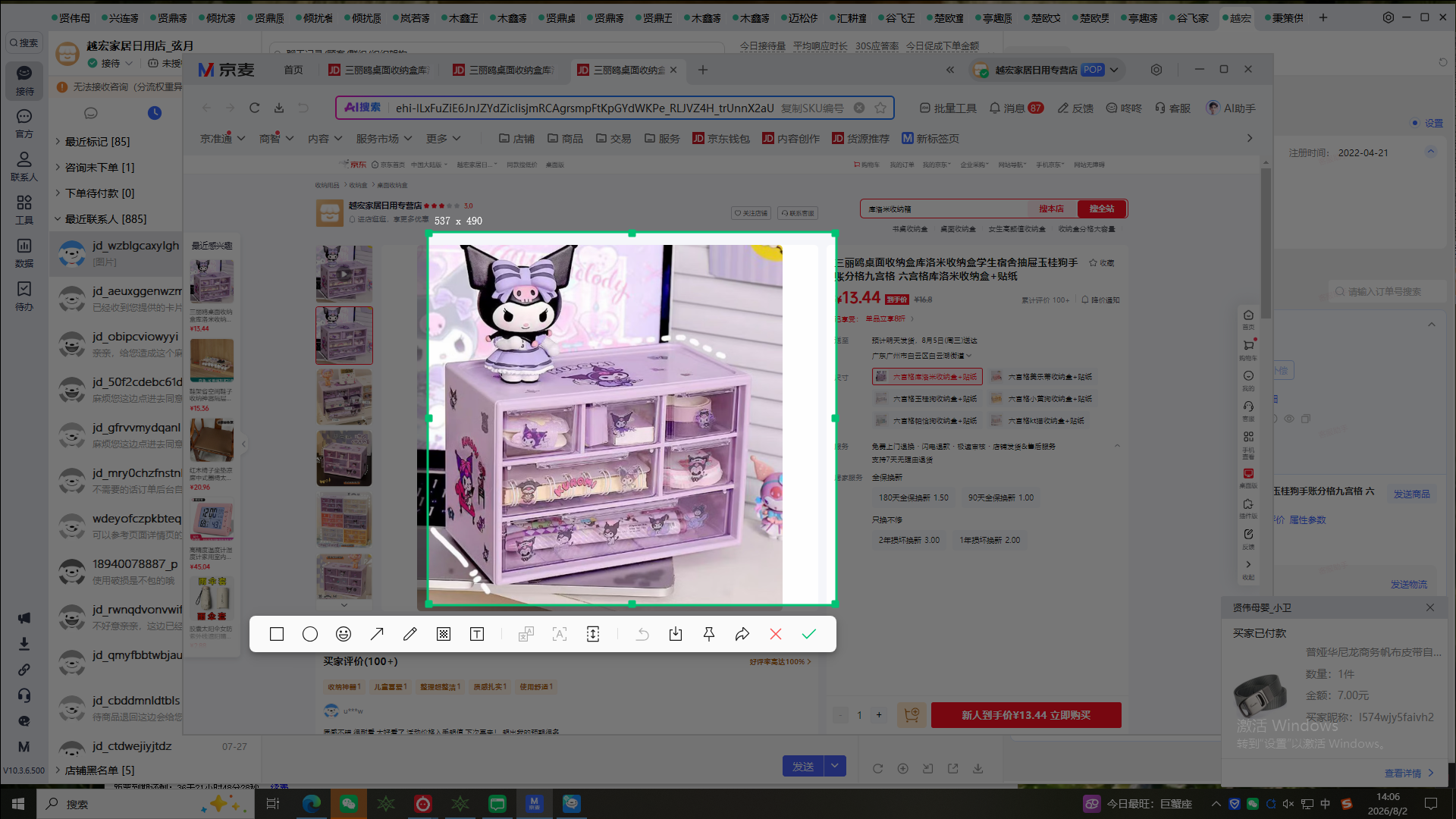
Task: Select the arrow drawing tool
Action: pos(377,634)
